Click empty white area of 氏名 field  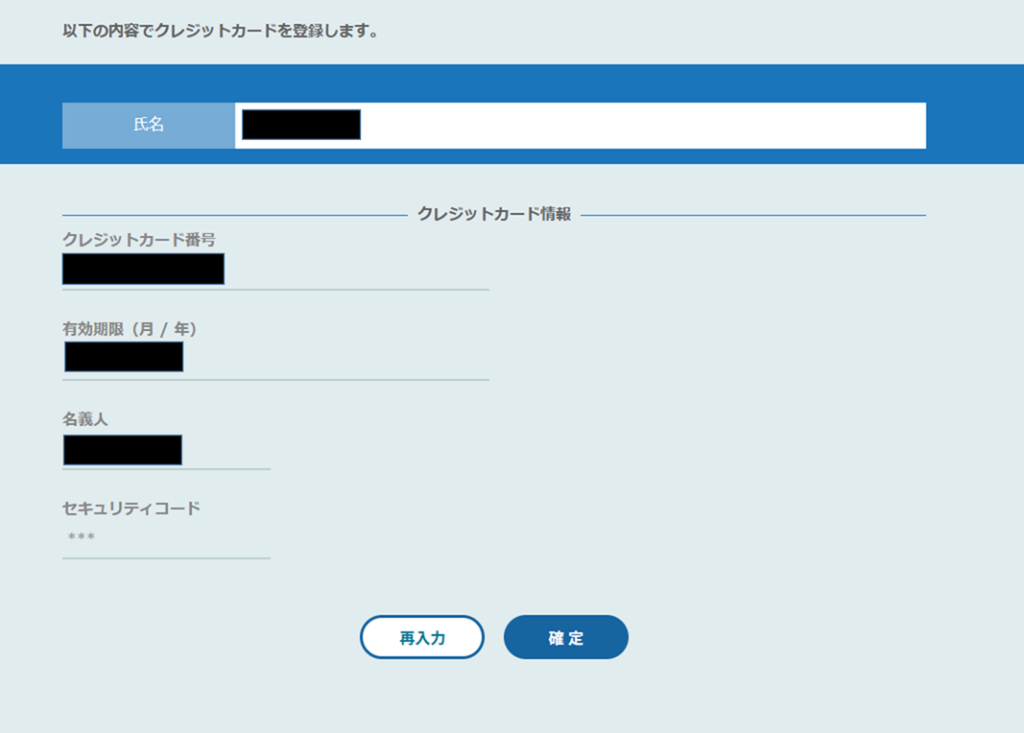coord(640,125)
